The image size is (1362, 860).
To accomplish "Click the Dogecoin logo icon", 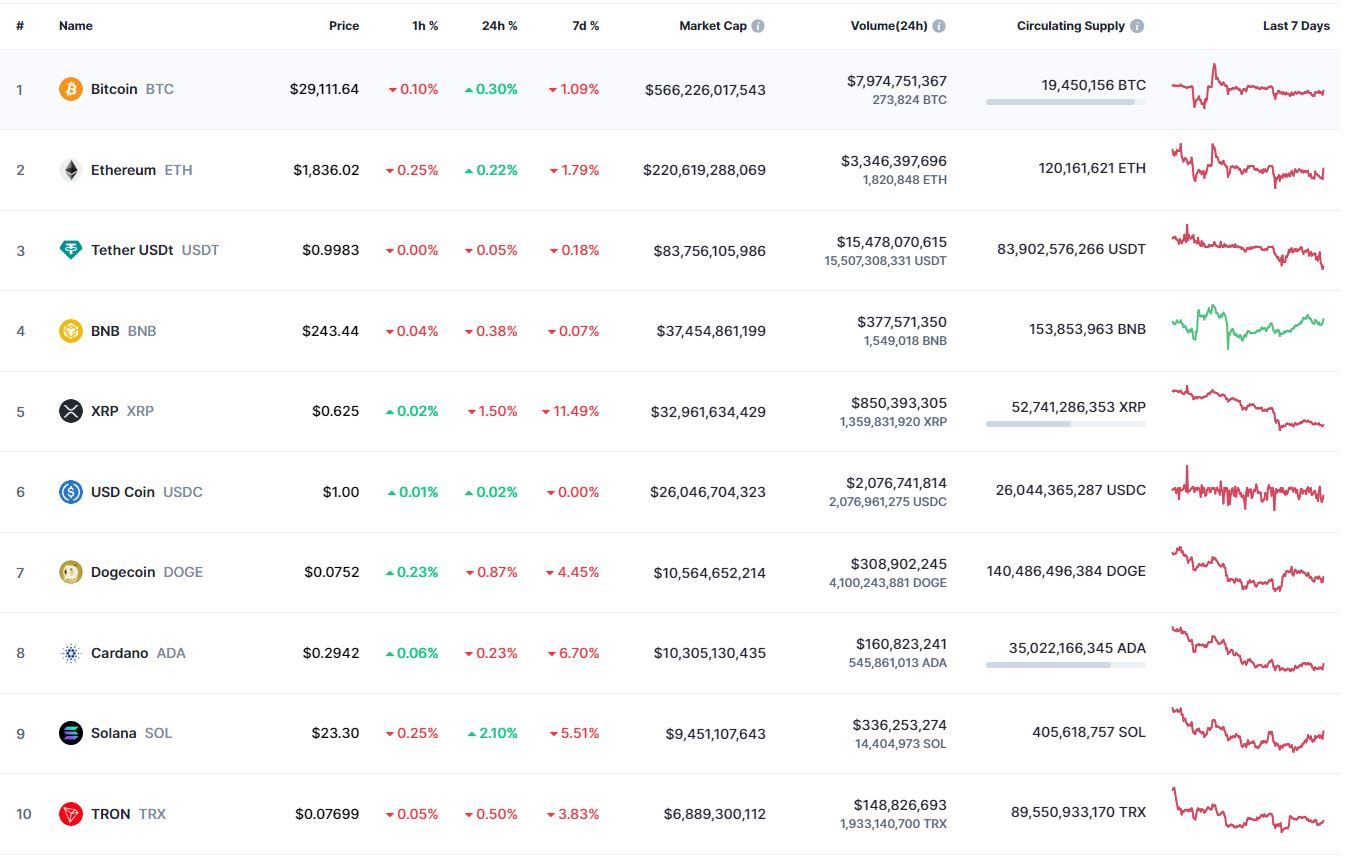I will (x=70, y=572).
